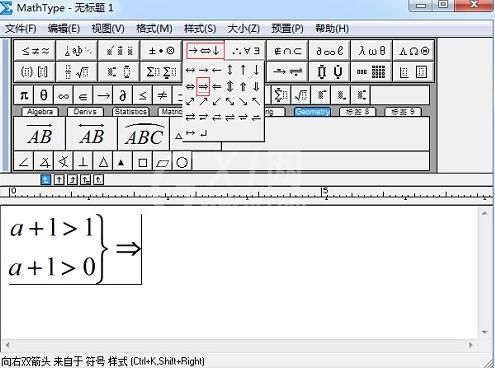Insert the partial derivative symbol from the small bar
The width and height of the screenshot is (495, 368).
pyautogui.click(x=123, y=96)
